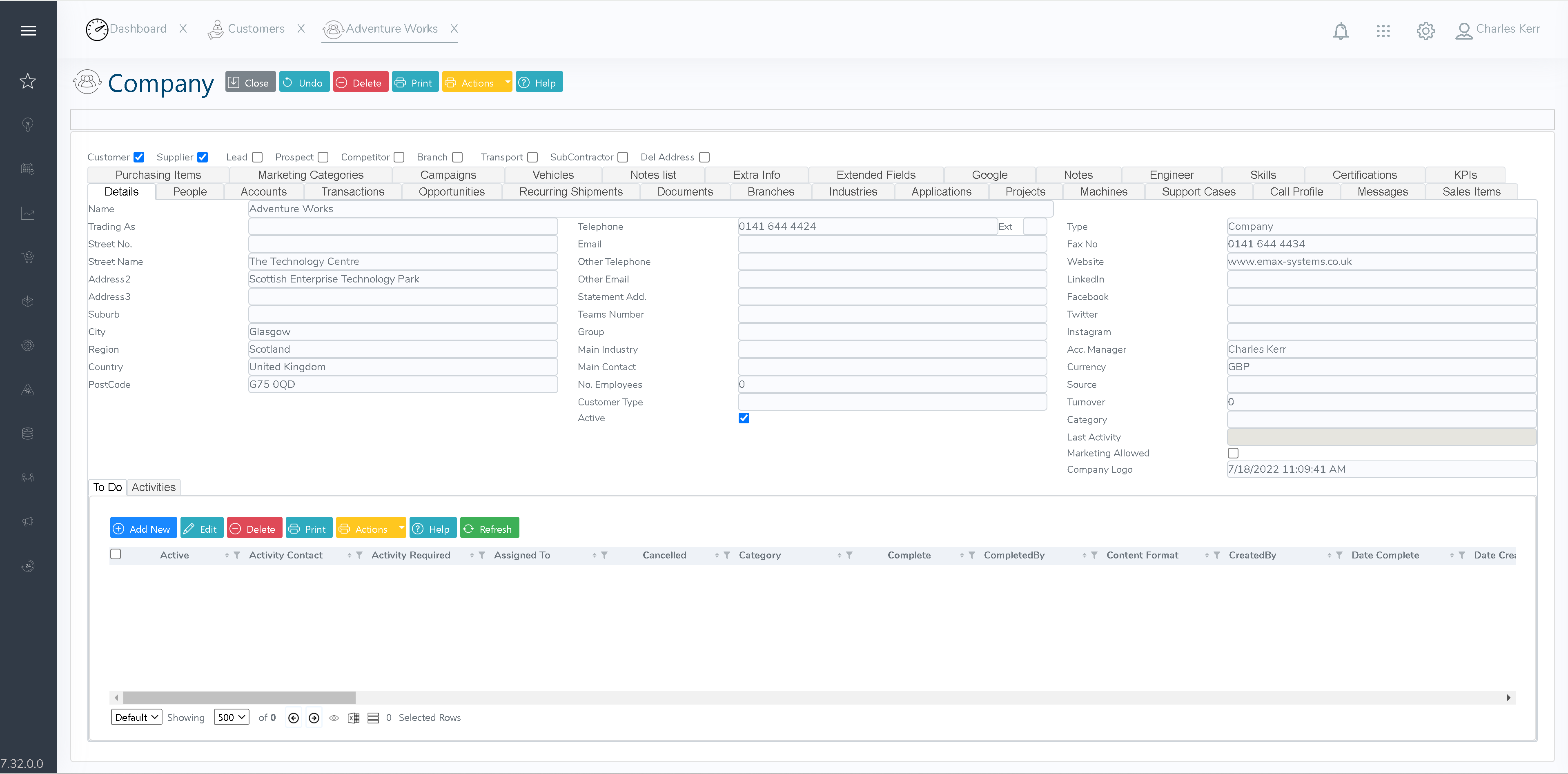
Task: Enable the Marketing Allowed checkbox
Action: point(1232,453)
